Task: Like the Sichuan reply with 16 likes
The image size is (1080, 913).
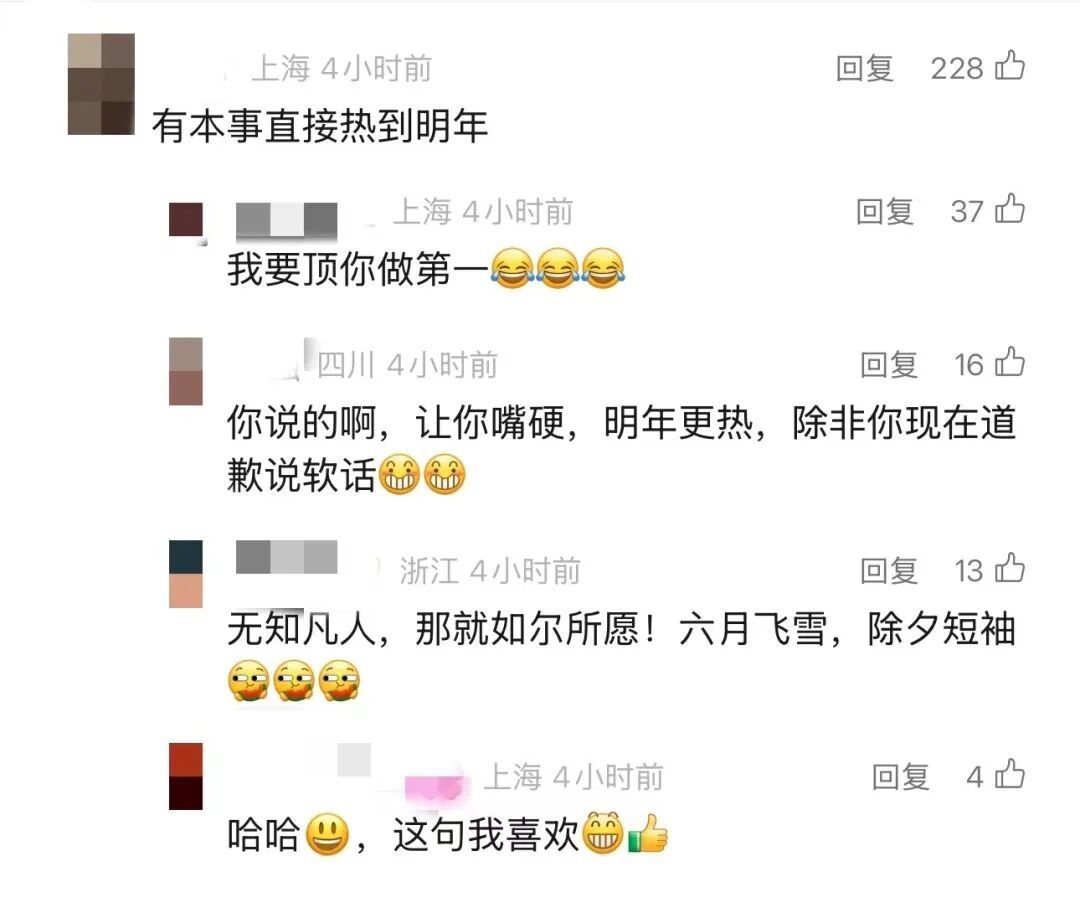Action: pyautogui.click(x=1010, y=363)
